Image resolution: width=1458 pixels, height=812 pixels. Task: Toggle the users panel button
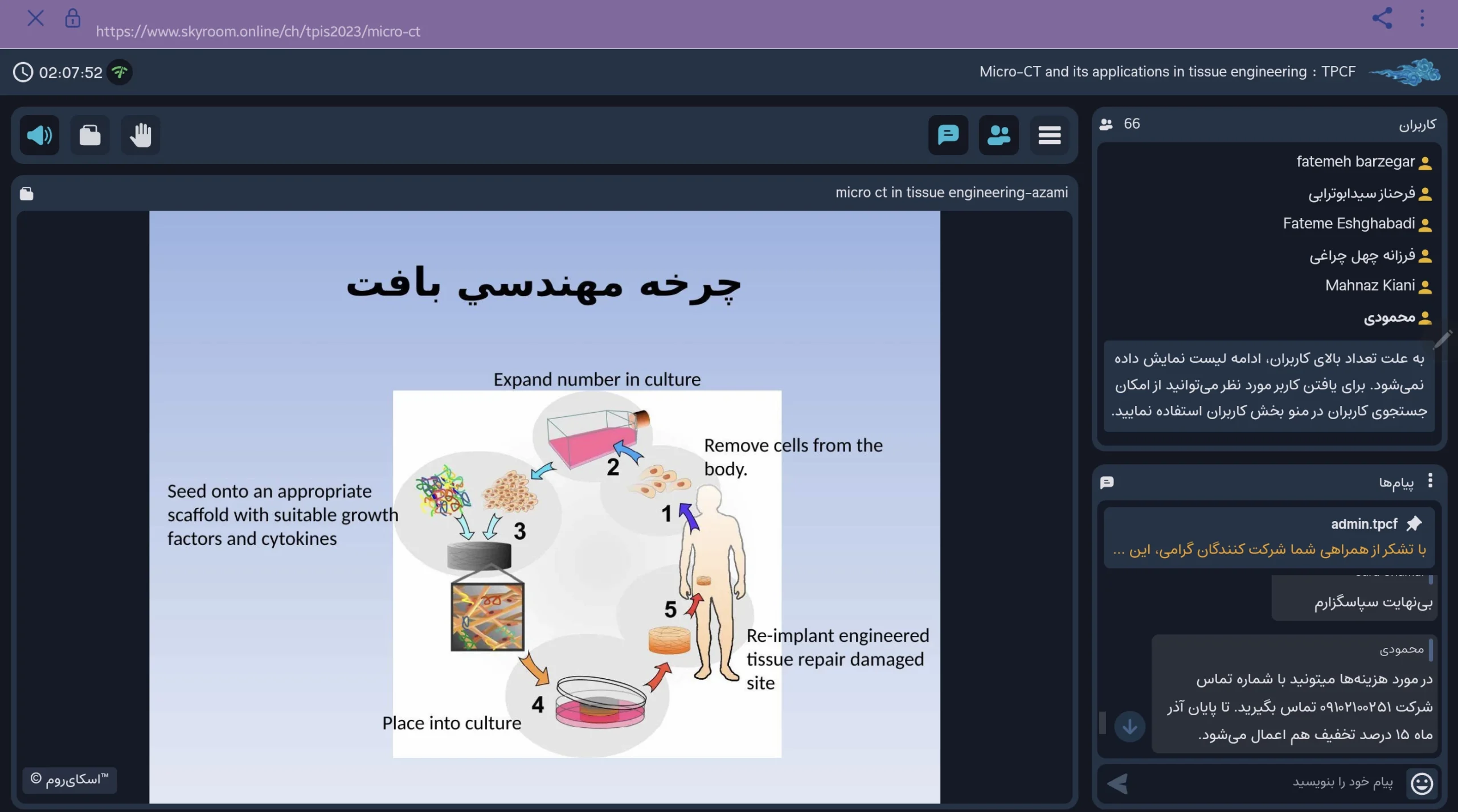pos(999,135)
